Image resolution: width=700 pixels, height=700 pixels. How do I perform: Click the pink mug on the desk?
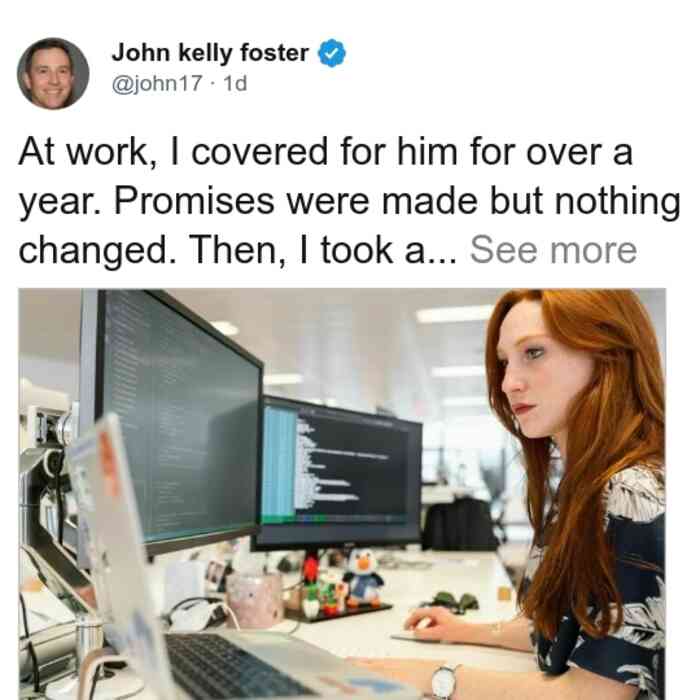click(x=254, y=600)
